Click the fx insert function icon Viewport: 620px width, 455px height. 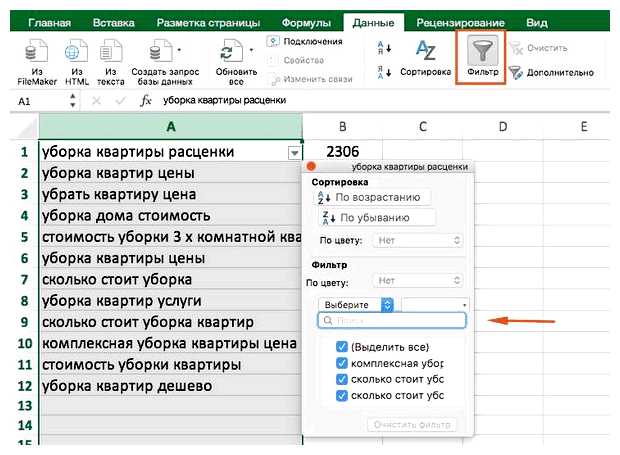(146, 101)
